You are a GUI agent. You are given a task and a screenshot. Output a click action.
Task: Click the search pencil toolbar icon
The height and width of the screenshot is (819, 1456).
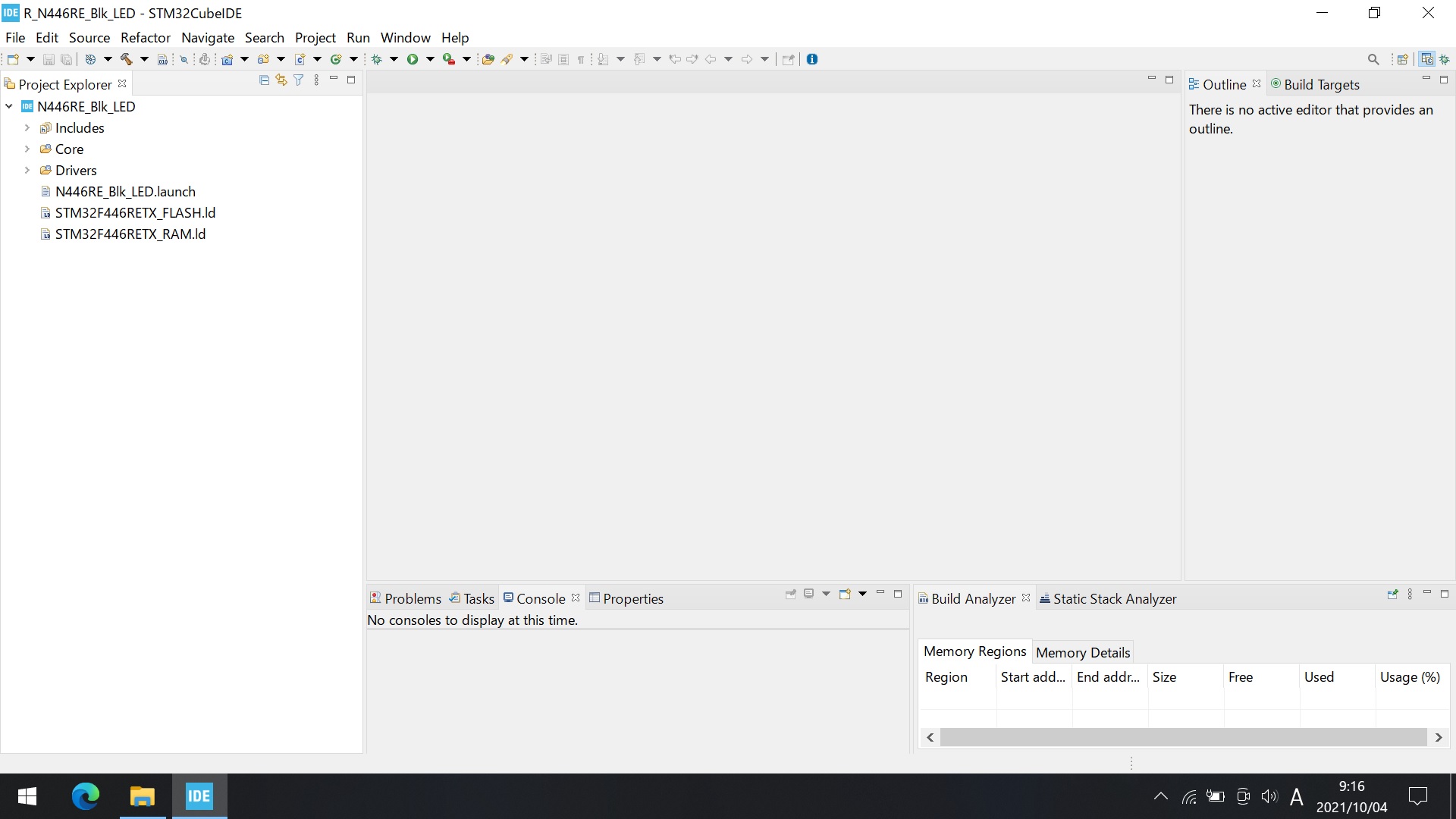click(x=507, y=59)
